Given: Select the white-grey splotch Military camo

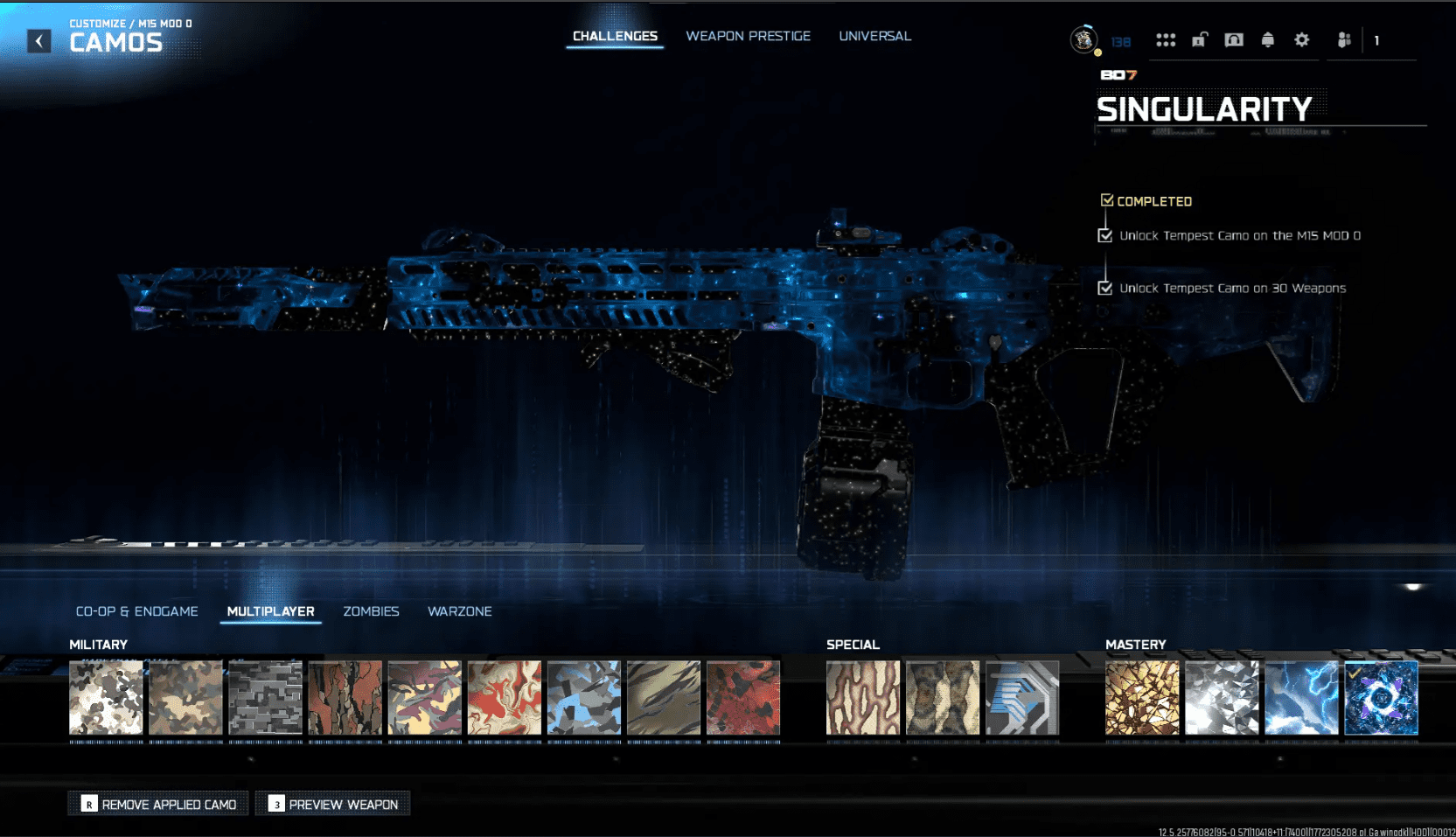Looking at the screenshot, I should (x=106, y=697).
